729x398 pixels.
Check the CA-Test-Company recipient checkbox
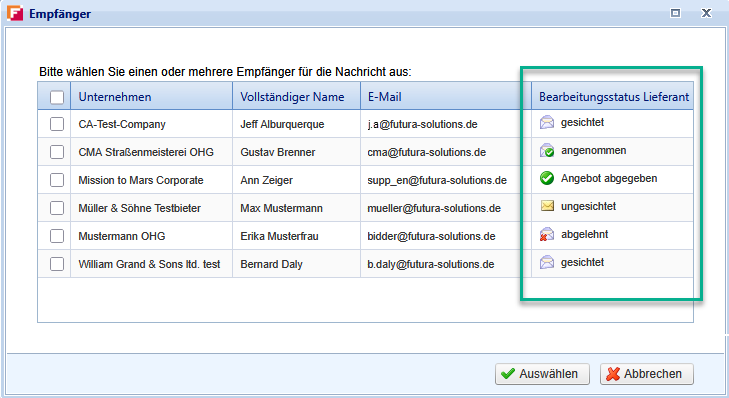(57, 124)
